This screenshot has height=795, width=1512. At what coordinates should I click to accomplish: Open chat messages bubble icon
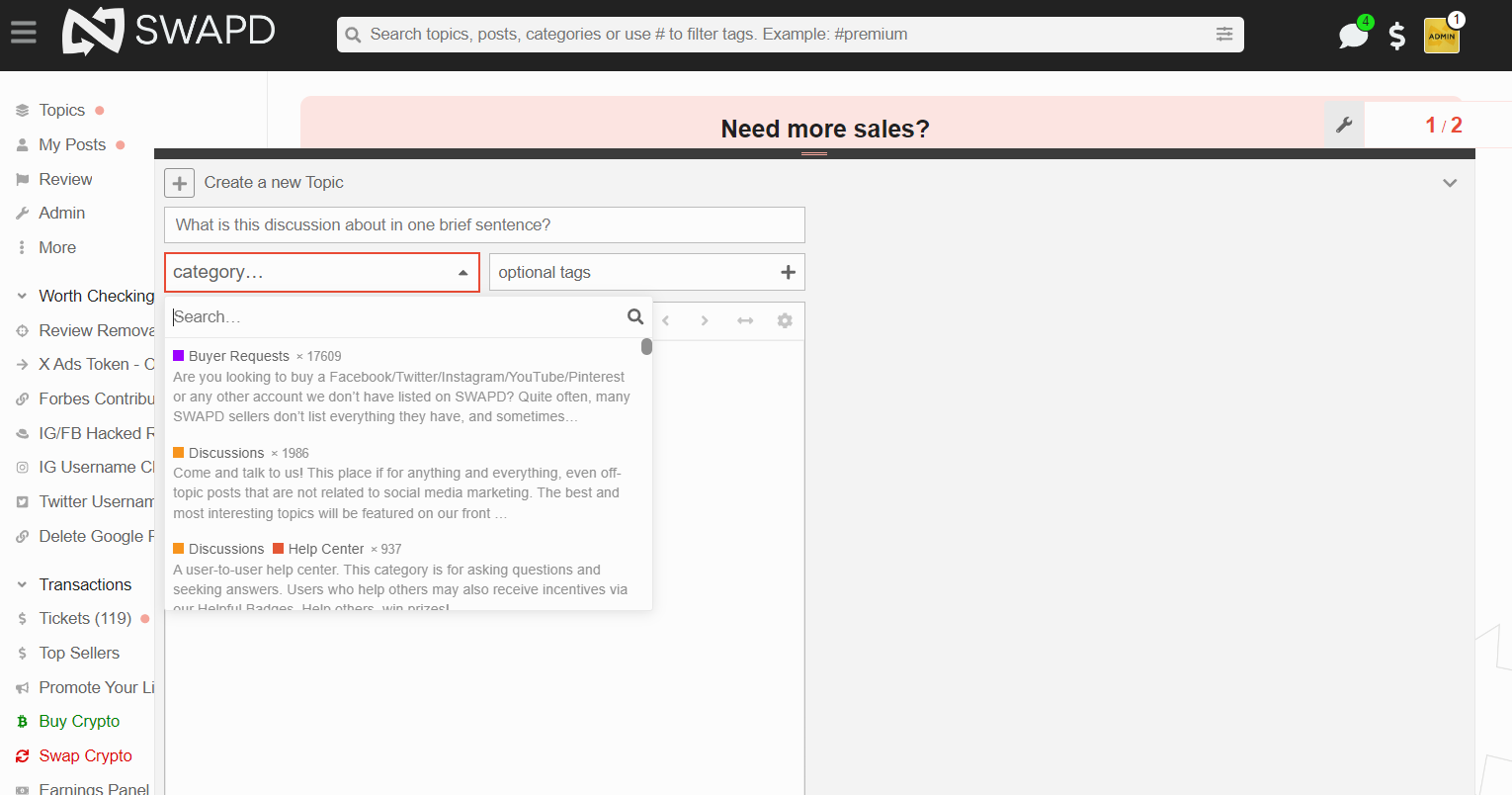pos(1353,35)
